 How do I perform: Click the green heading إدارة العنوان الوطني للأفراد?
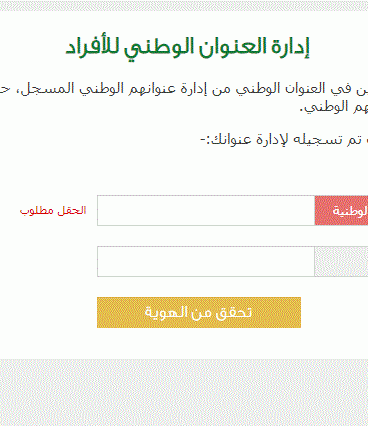point(188,47)
